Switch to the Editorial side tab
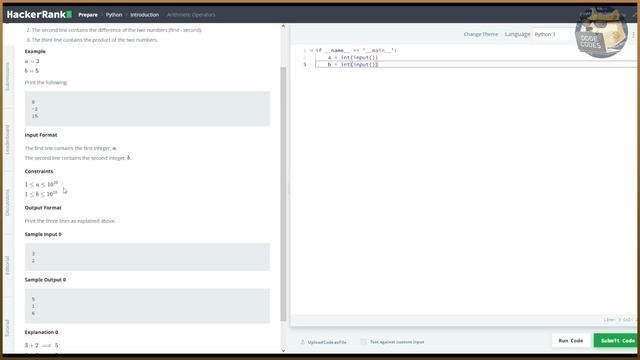The image size is (640, 360). 7,265
